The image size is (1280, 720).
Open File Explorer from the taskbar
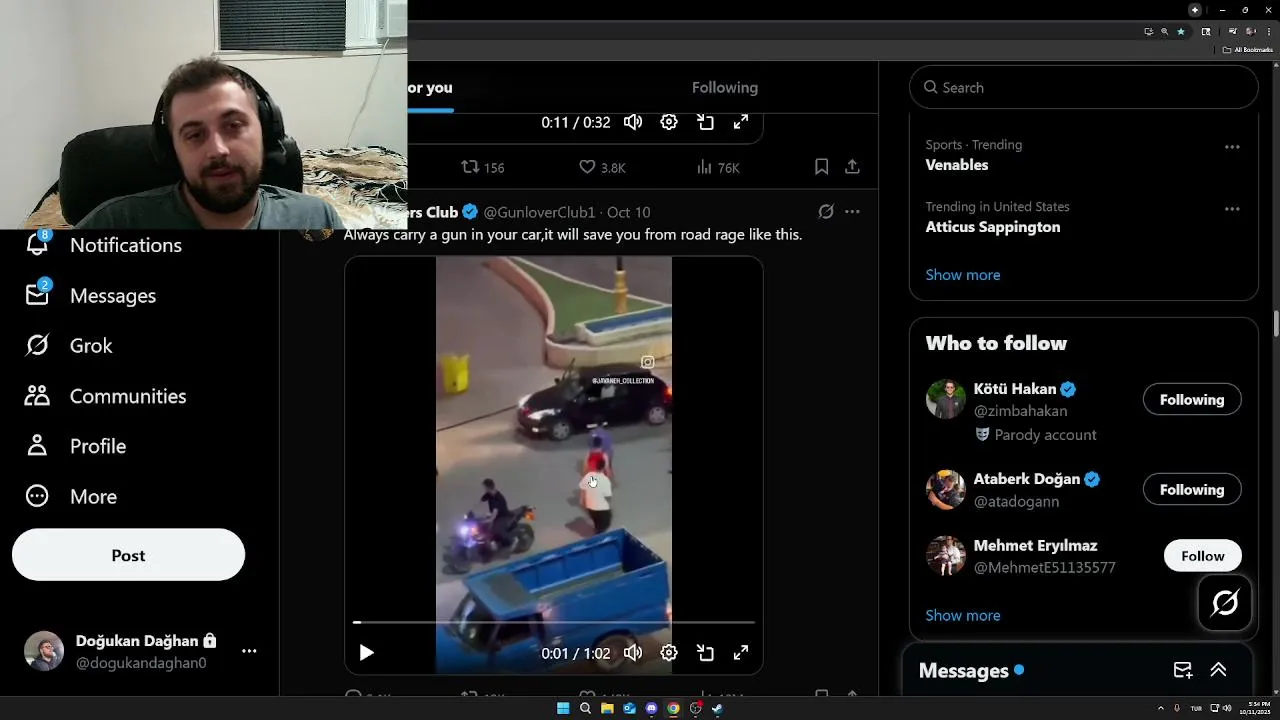[607, 708]
